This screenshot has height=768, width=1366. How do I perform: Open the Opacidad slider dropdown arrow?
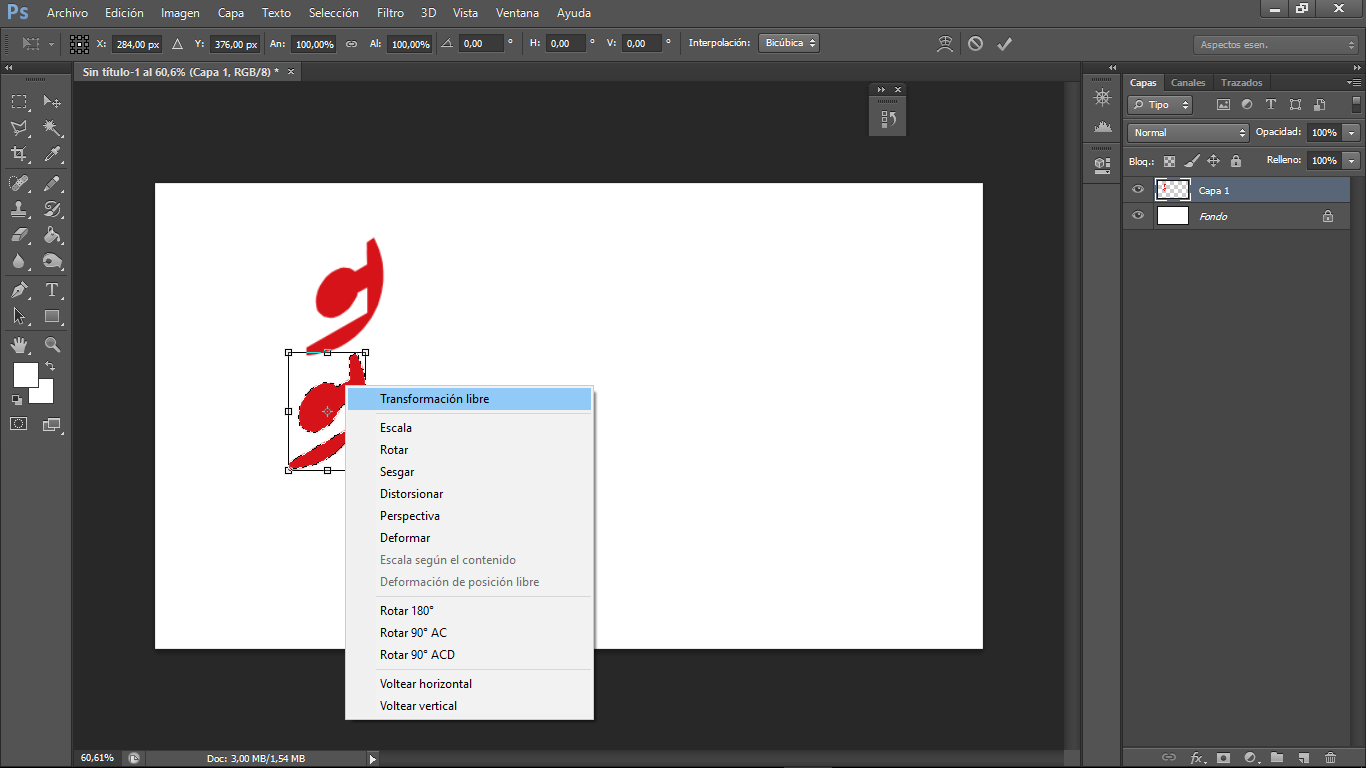(1352, 132)
